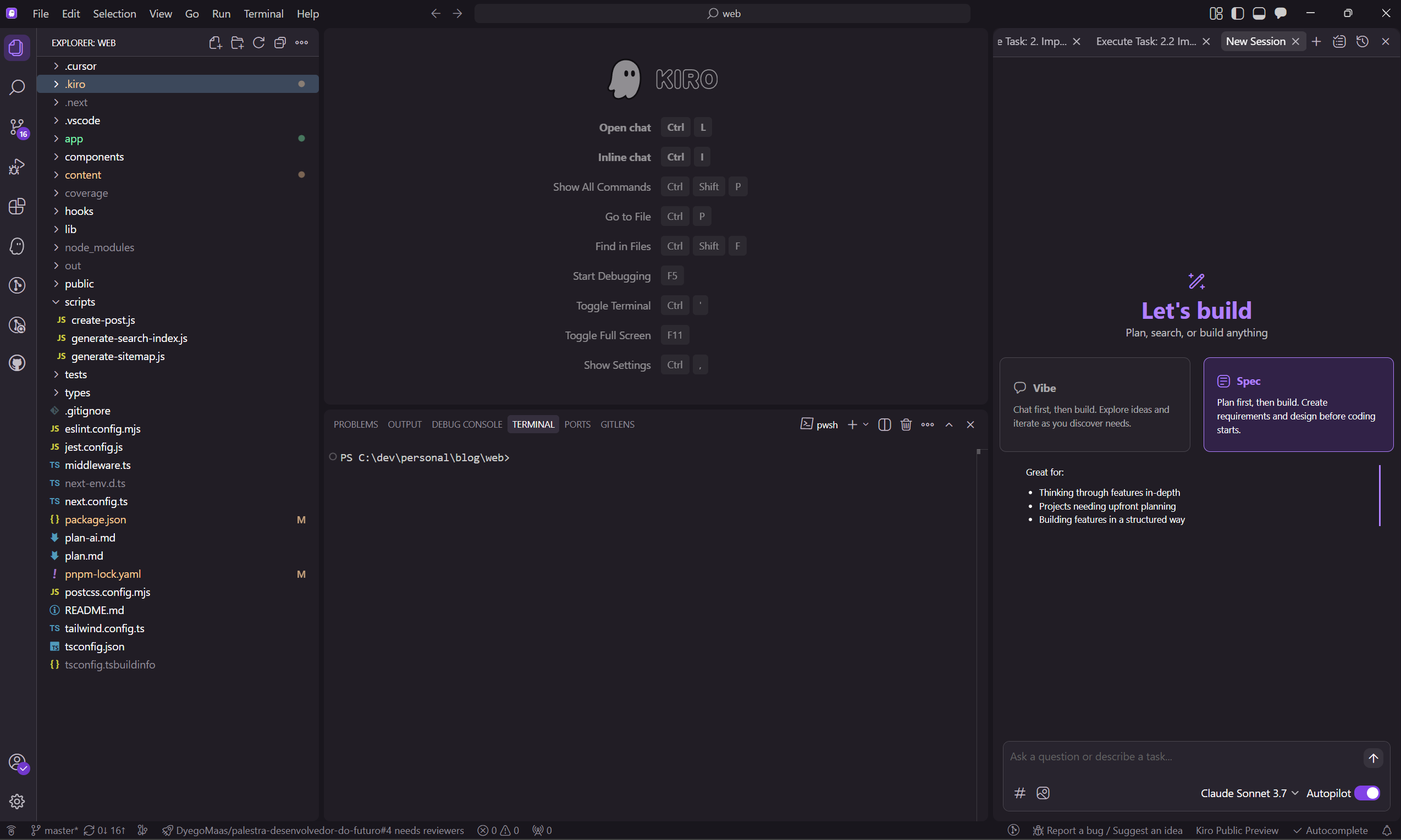Open the customize layout icon

[1216, 13]
